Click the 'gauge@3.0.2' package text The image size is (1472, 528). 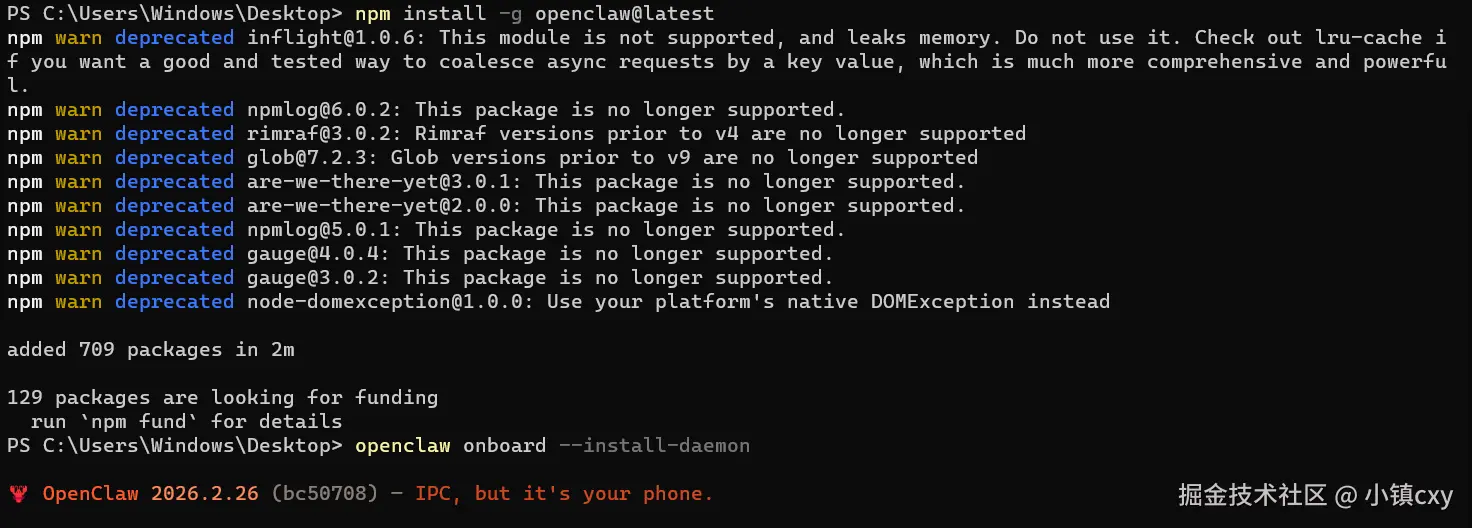coord(317,278)
